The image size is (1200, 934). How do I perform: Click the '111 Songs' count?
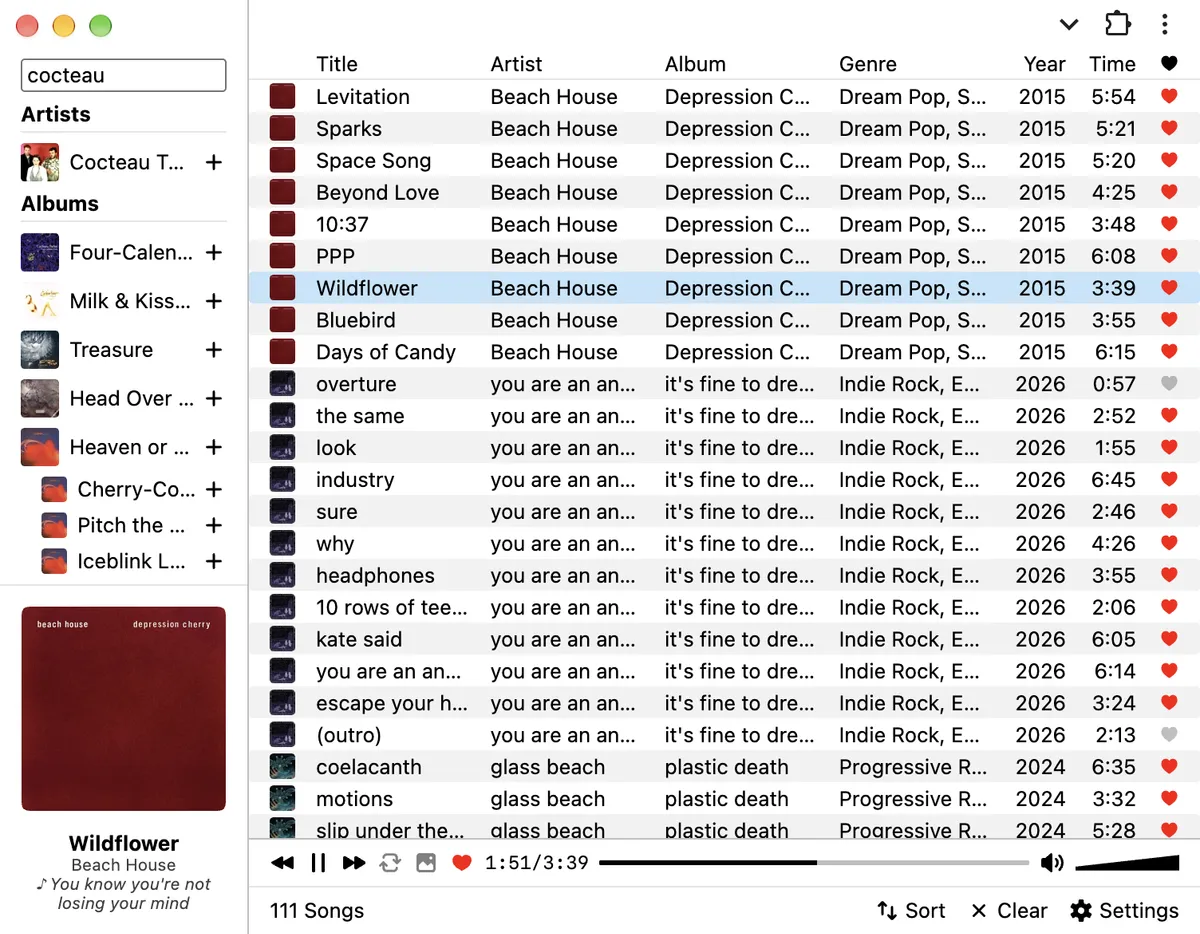[317, 910]
